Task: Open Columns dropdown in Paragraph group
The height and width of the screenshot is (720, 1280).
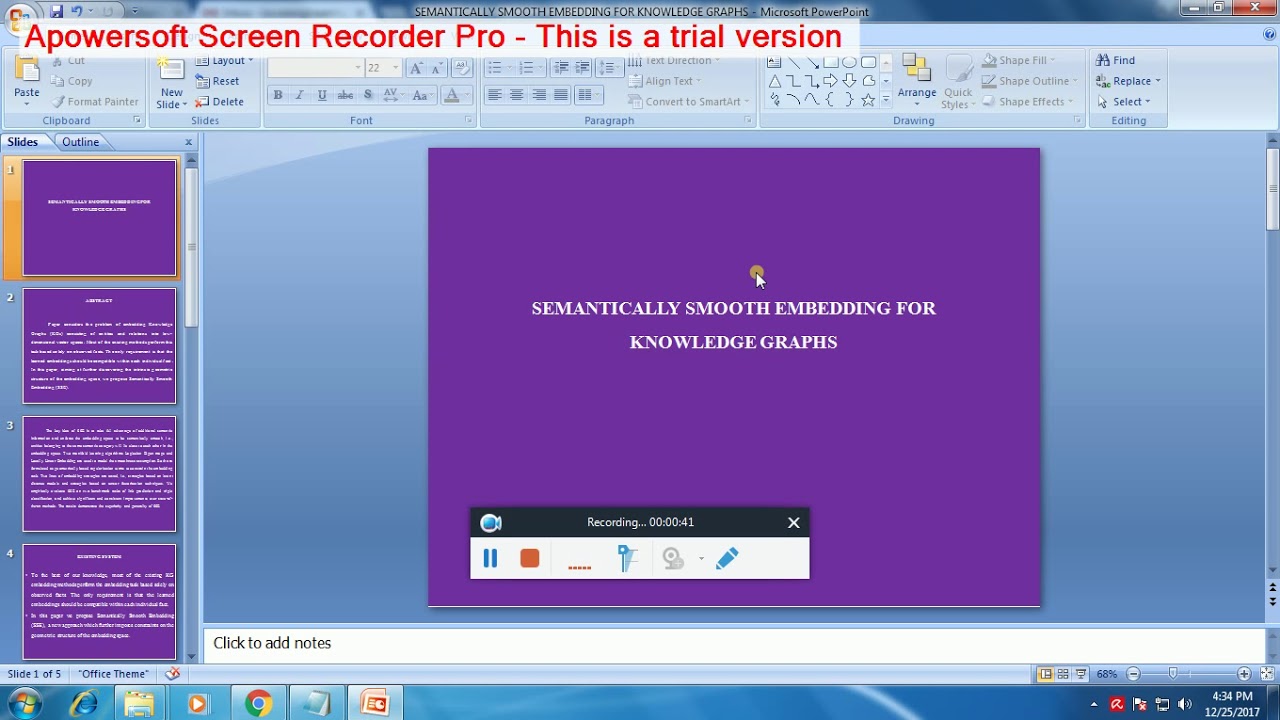Action: click(x=589, y=95)
